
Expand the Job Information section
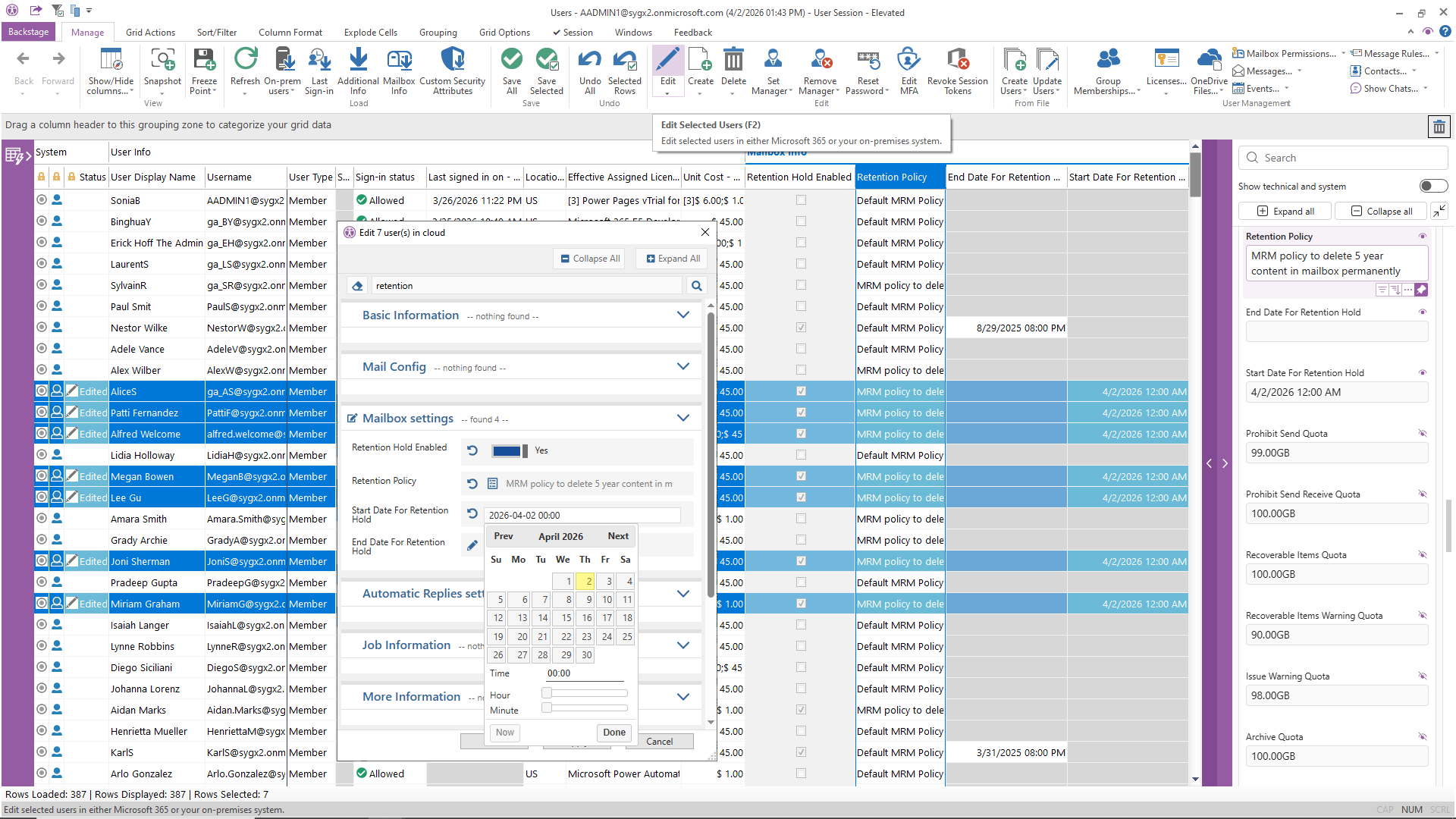point(683,645)
